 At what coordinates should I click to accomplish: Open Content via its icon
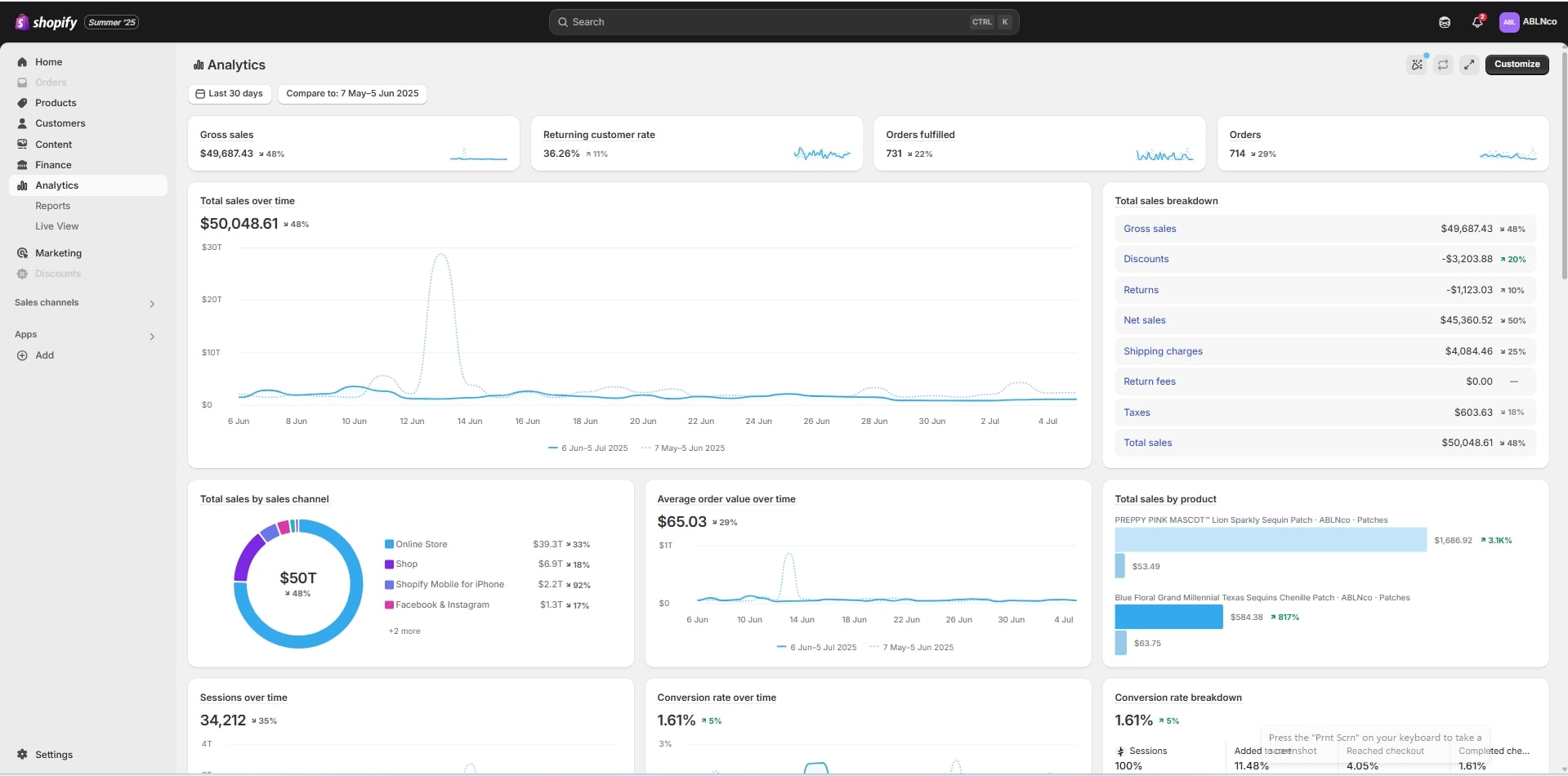[22, 145]
